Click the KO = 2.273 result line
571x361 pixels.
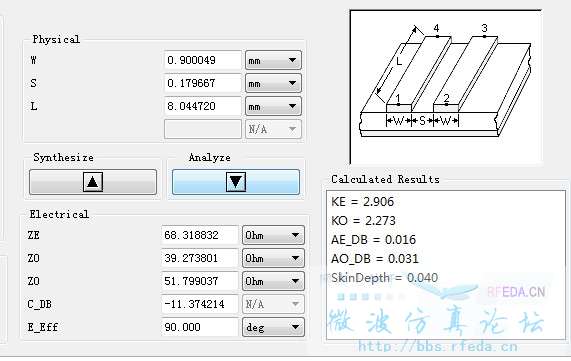(x=363, y=220)
